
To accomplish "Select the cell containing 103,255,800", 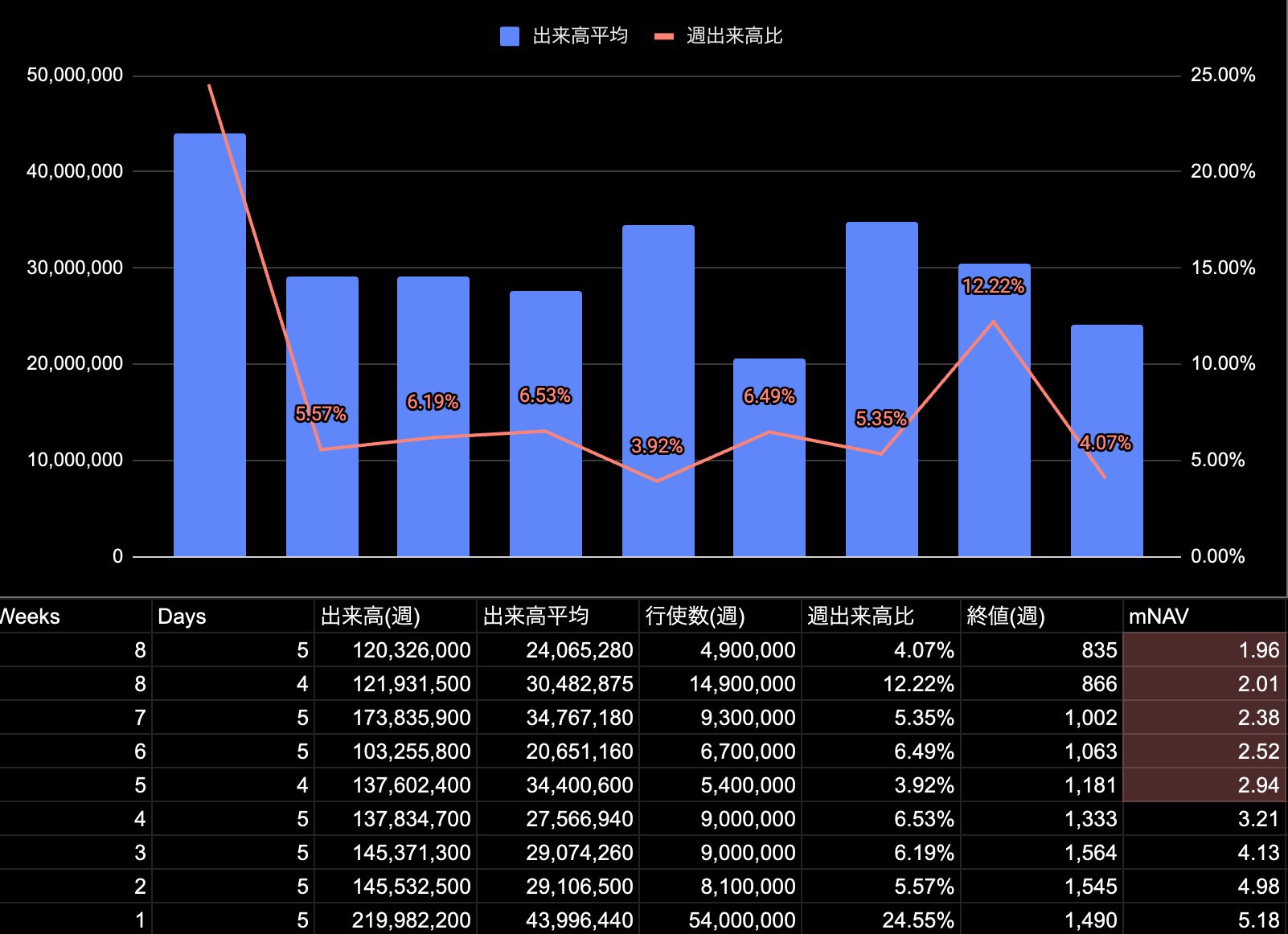I will coord(396,752).
